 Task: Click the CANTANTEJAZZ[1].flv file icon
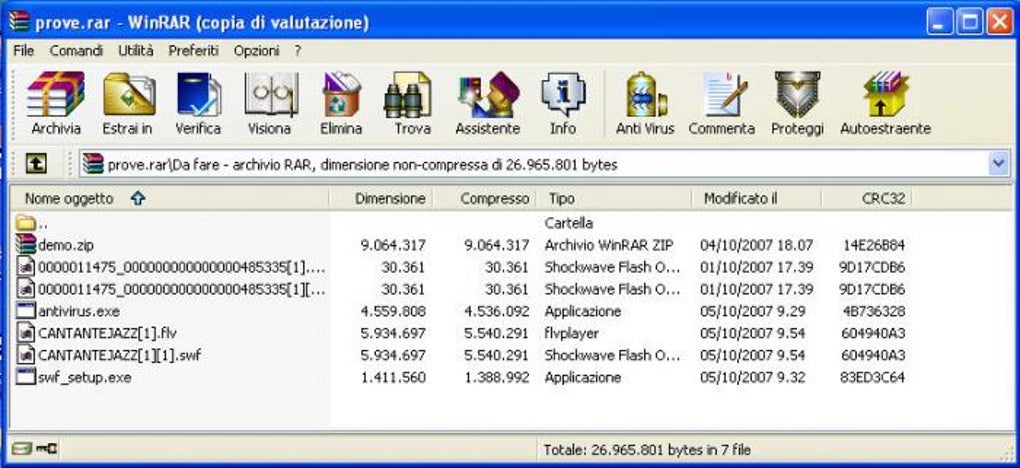(25, 333)
